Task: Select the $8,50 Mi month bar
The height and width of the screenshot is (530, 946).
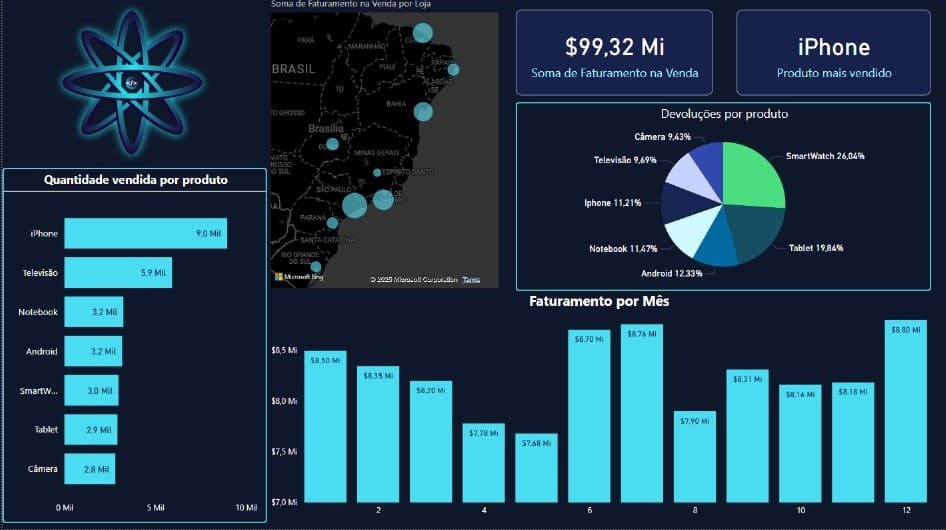Action: click(325, 426)
